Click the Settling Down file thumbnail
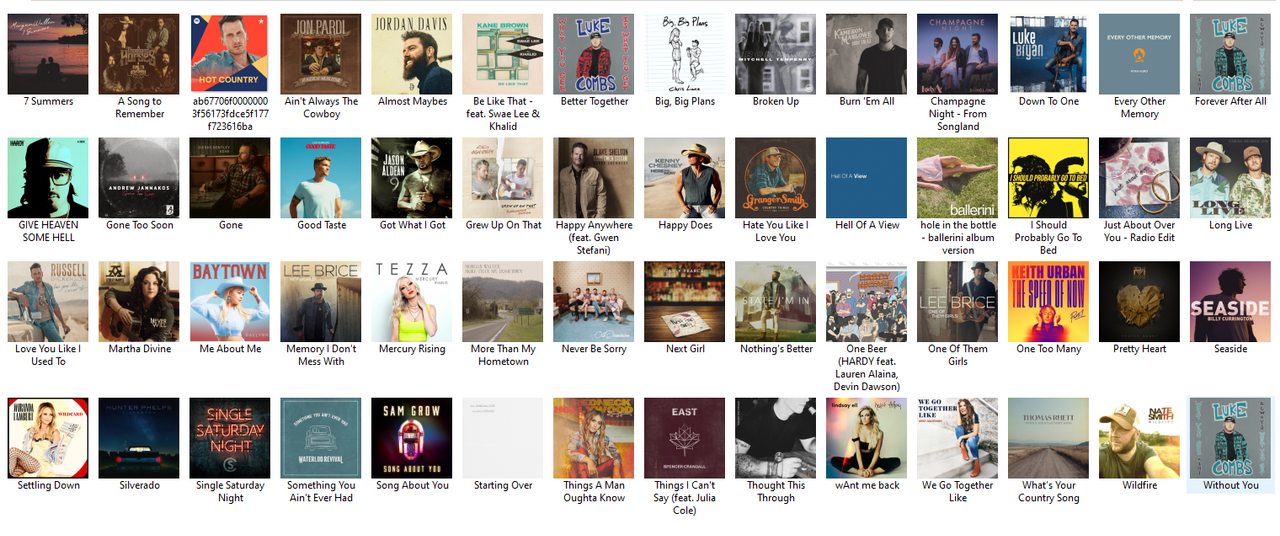 (48, 438)
